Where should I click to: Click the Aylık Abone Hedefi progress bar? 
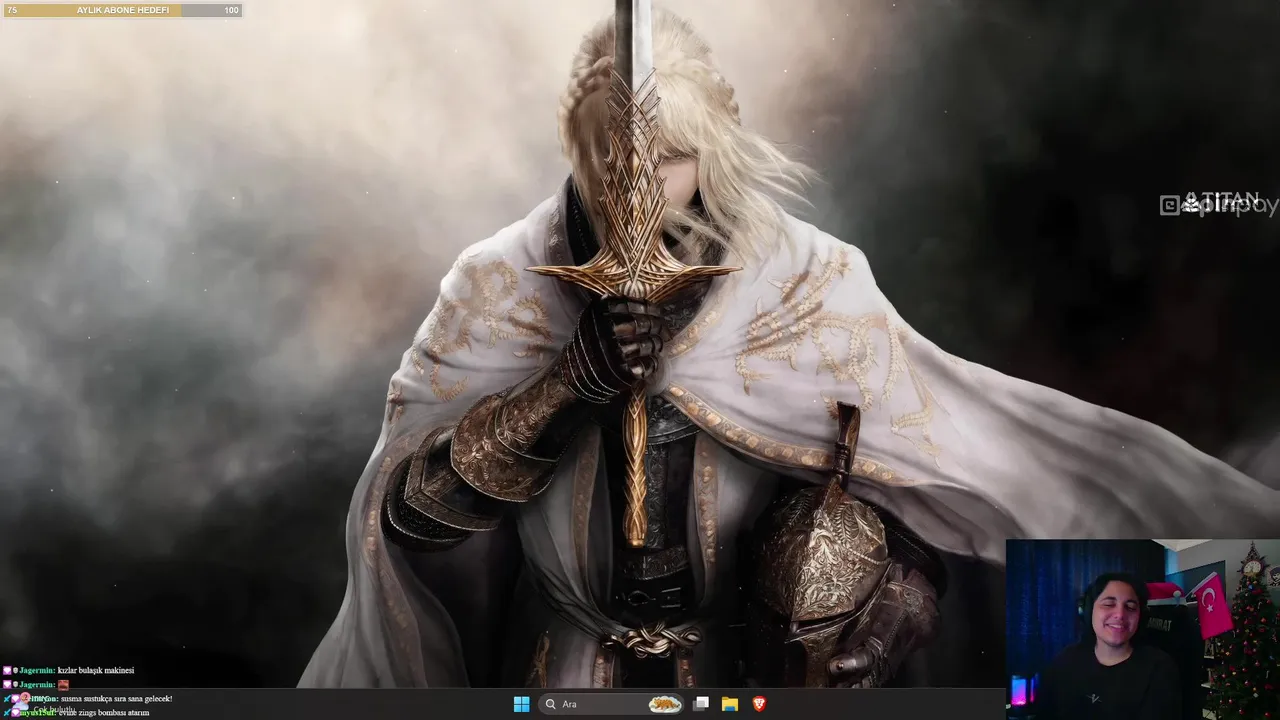pyautogui.click(x=122, y=10)
